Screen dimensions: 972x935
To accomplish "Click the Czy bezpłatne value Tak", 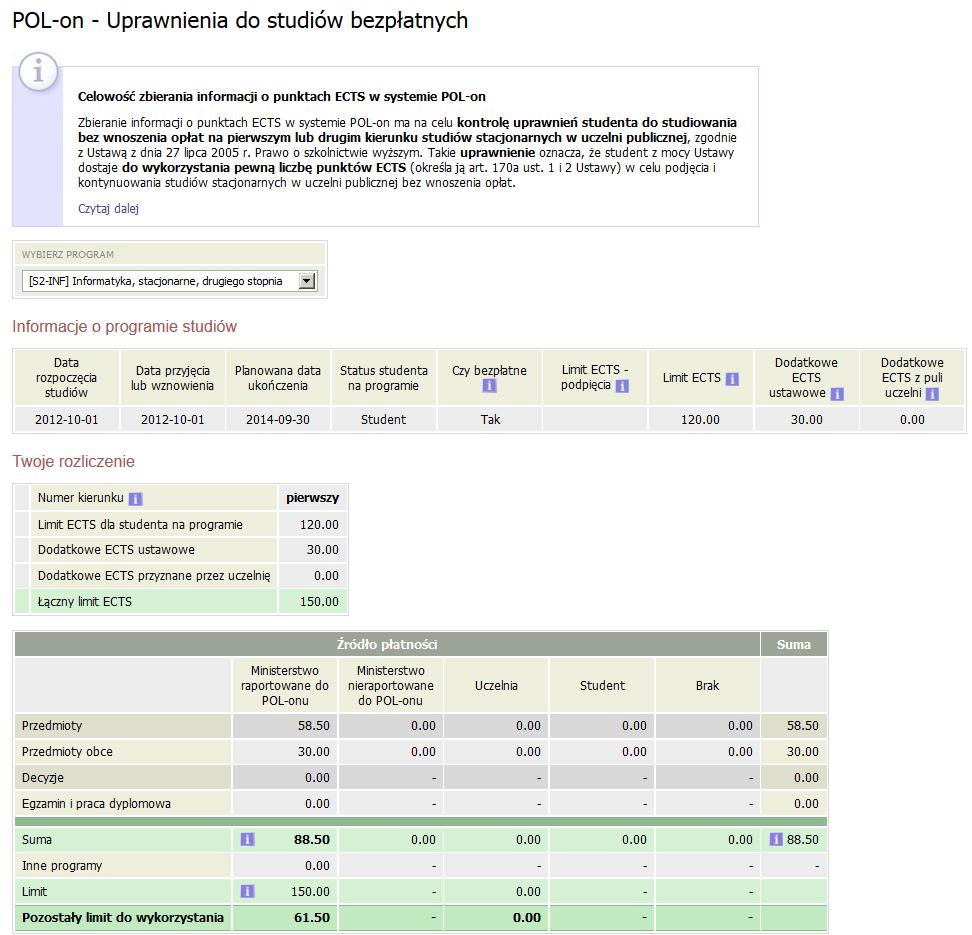I will point(490,420).
